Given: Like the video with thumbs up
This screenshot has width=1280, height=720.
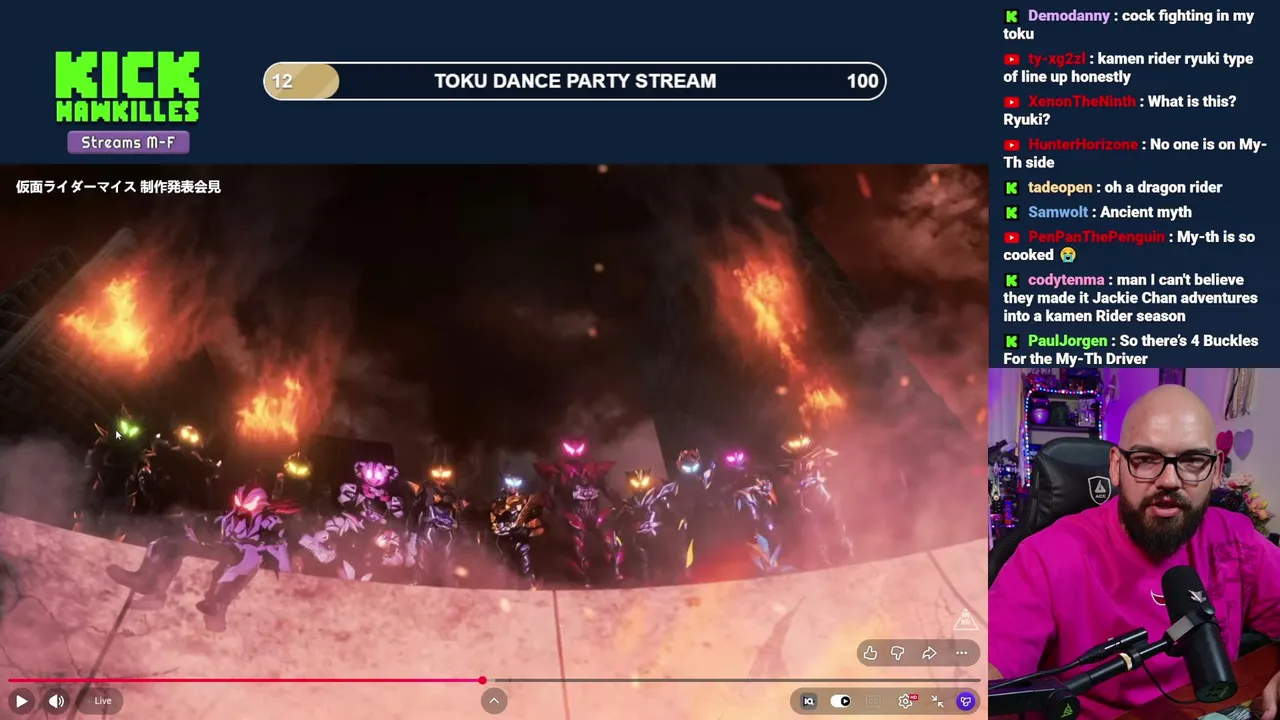Looking at the screenshot, I should point(870,653).
